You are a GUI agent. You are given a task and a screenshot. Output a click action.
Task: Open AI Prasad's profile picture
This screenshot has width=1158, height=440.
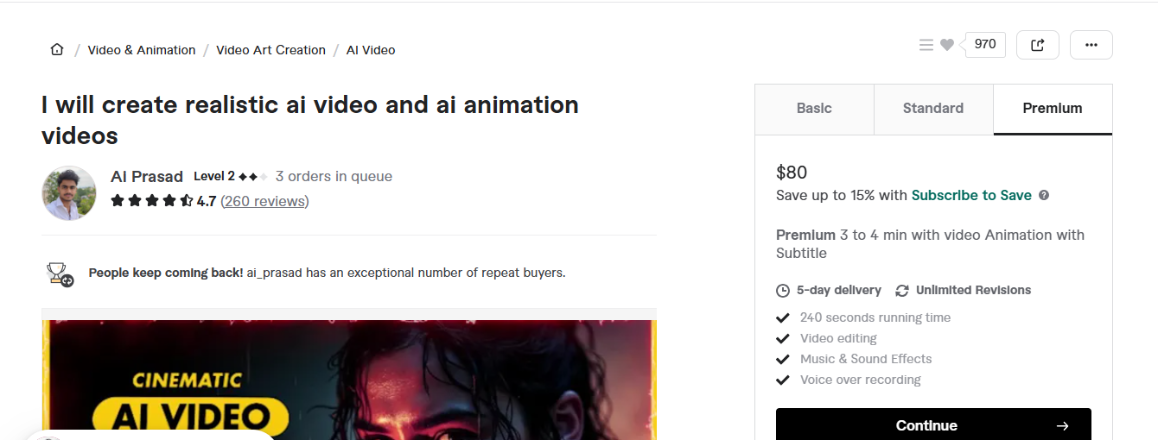pyautogui.click(x=69, y=193)
